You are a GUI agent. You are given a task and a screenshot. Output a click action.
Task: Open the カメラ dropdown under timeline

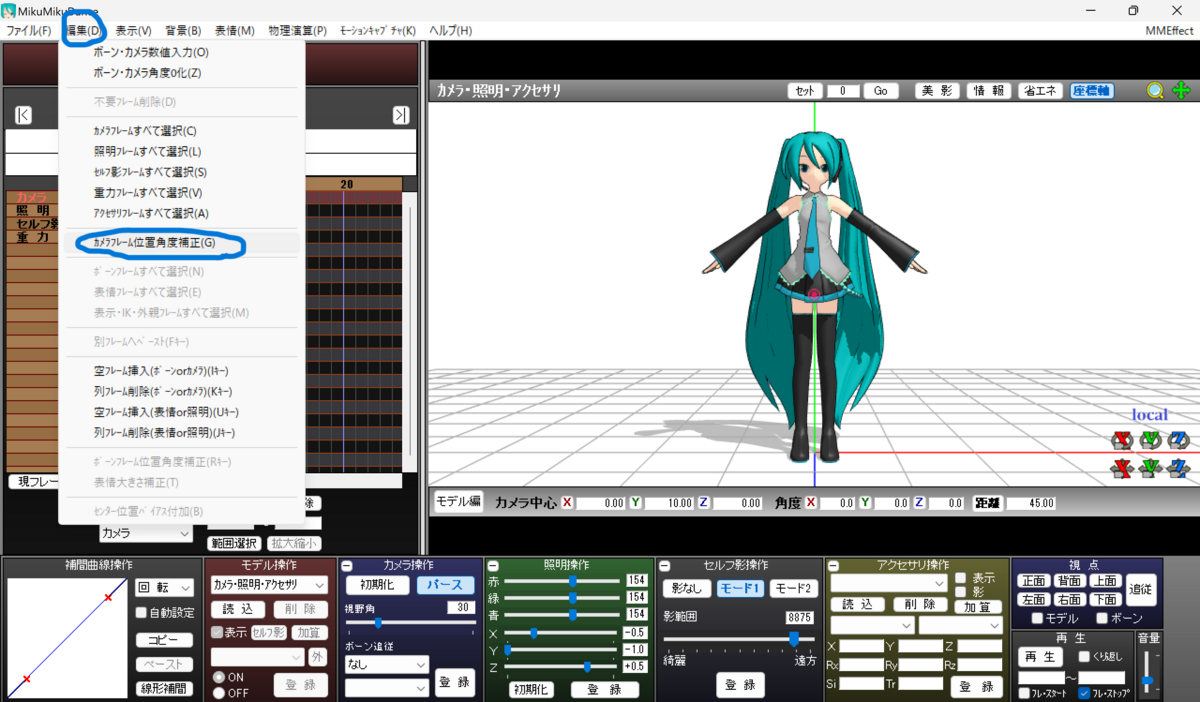(x=145, y=533)
